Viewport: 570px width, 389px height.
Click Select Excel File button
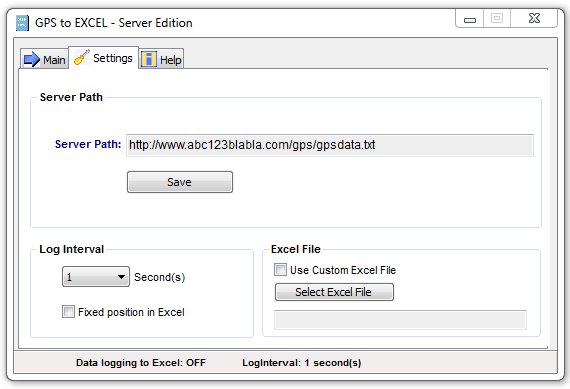(x=334, y=292)
